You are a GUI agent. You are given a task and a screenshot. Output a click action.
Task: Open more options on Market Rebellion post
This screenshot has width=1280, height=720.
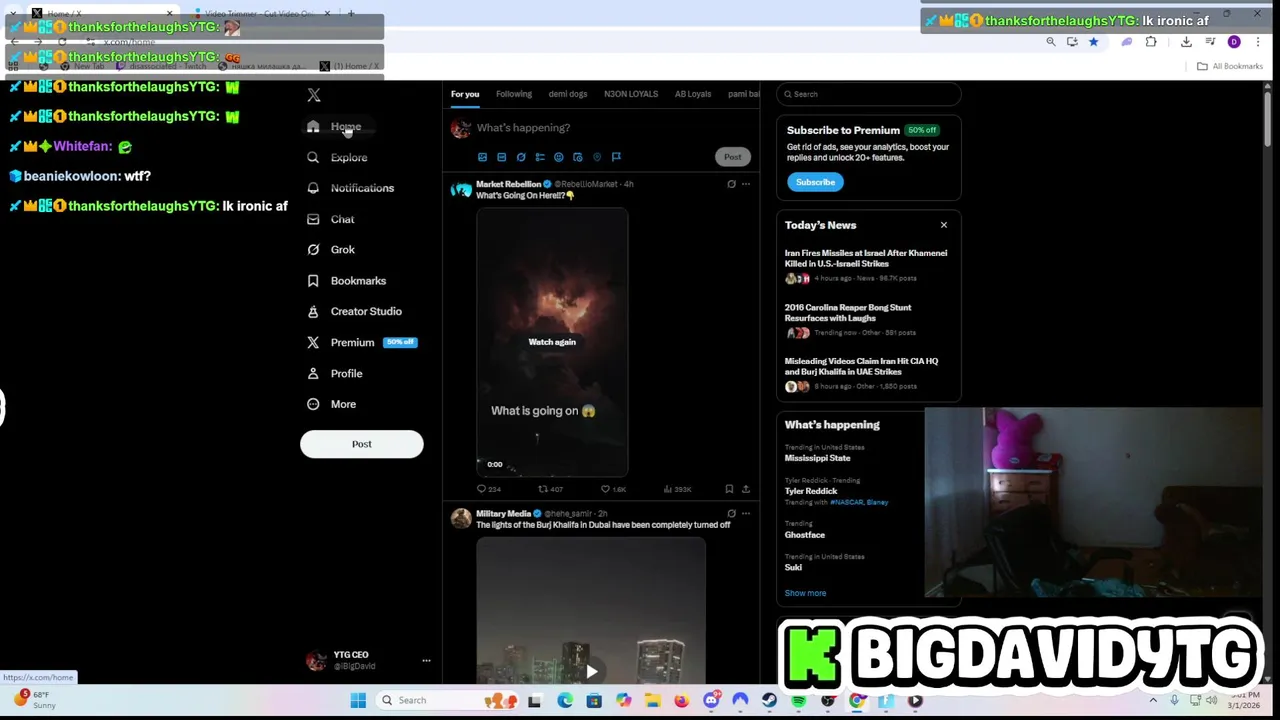(x=746, y=184)
